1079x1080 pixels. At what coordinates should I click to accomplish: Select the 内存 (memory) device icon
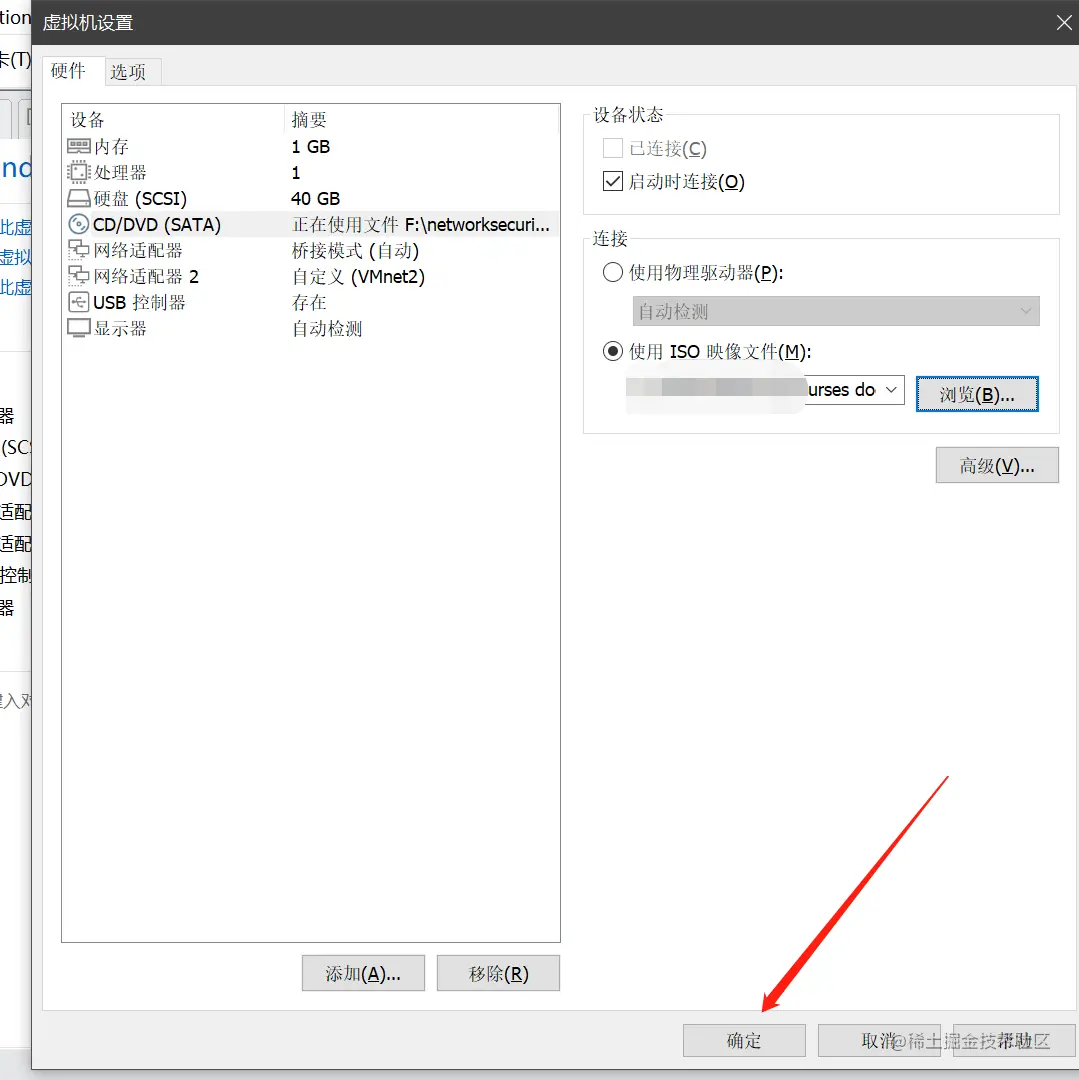[x=78, y=146]
